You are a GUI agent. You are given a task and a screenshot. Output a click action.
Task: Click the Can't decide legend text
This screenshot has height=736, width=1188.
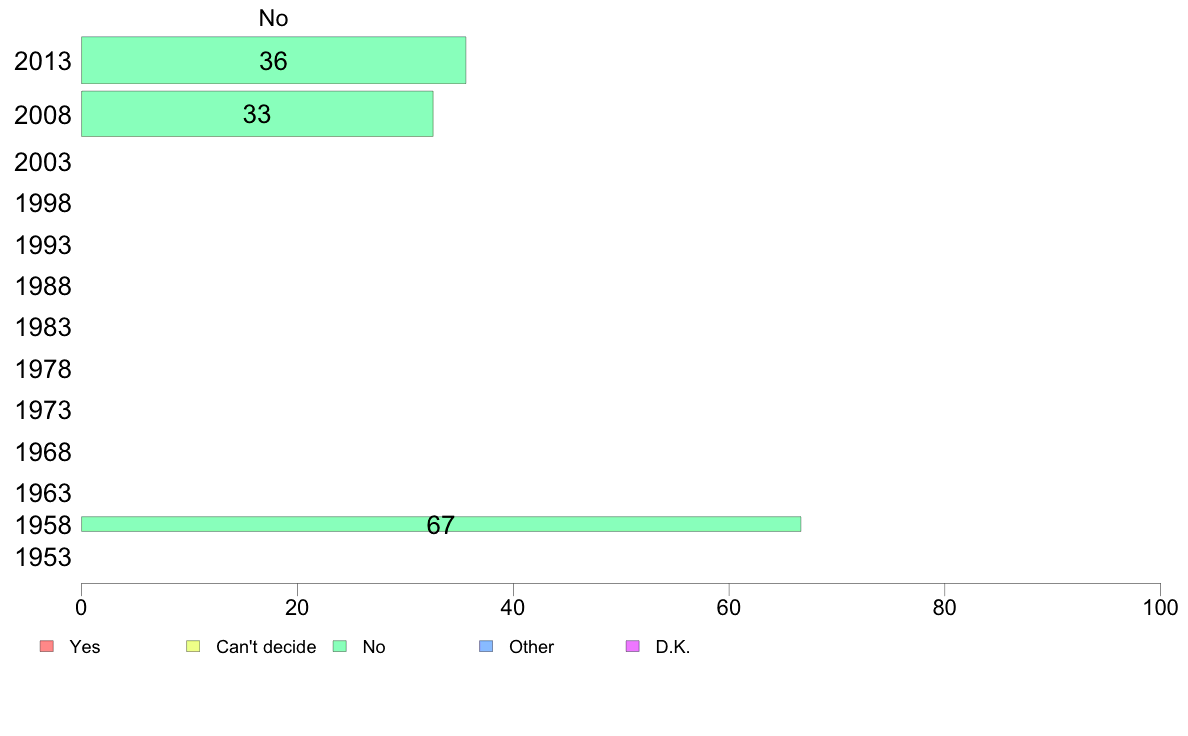(x=266, y=647)
